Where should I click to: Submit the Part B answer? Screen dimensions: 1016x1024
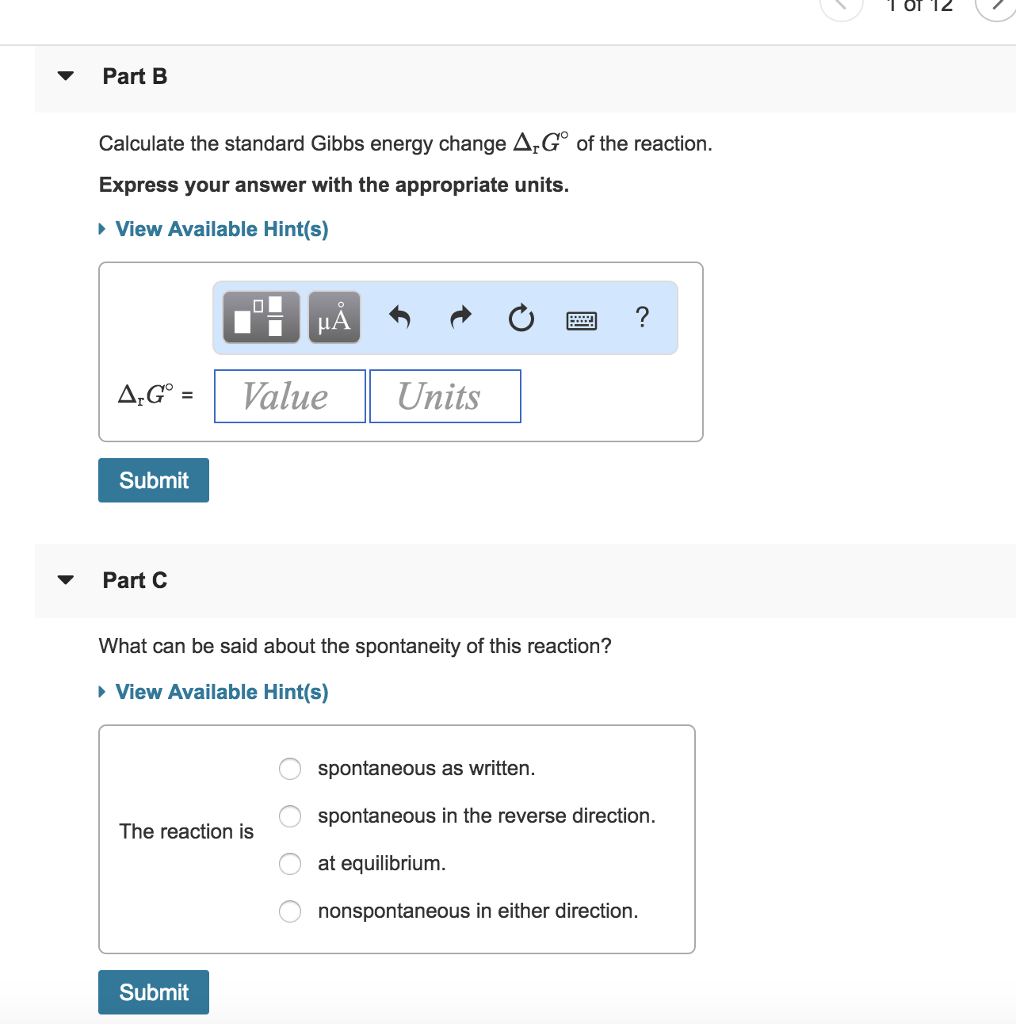click(153, 480)
